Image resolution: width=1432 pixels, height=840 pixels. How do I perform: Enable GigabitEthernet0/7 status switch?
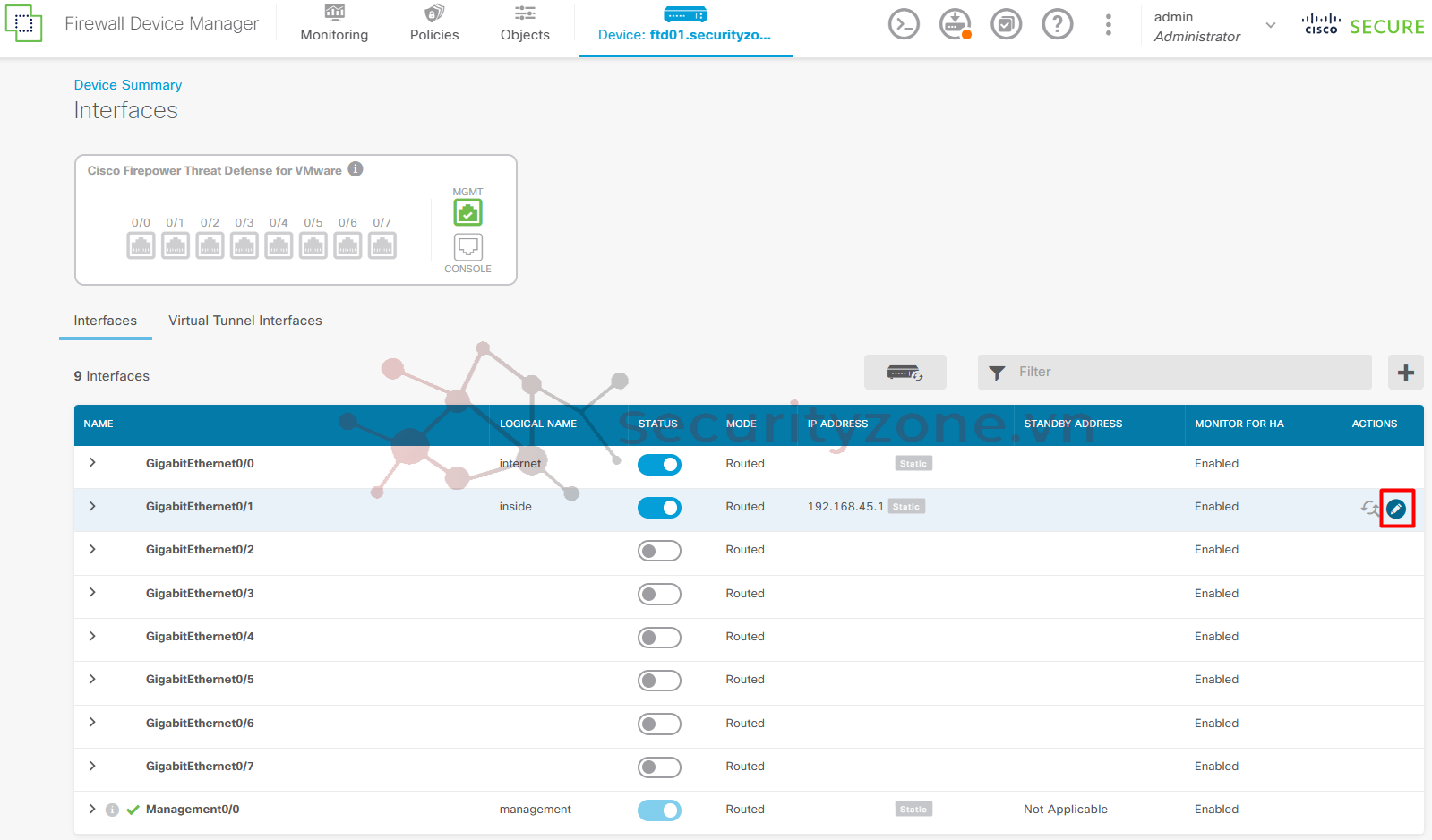pos(659,767)
